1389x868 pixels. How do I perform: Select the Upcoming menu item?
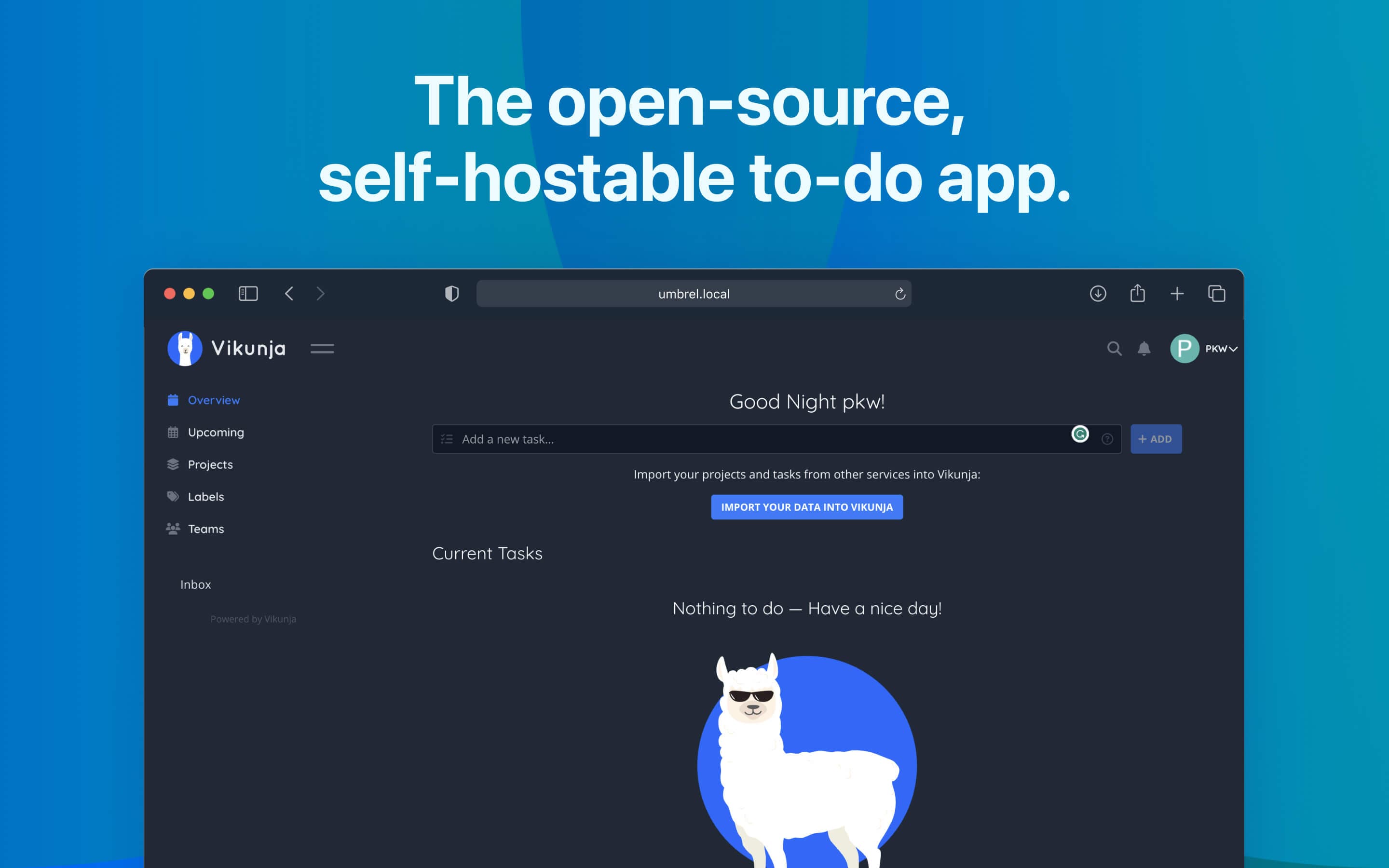click(x=216, y=432)
